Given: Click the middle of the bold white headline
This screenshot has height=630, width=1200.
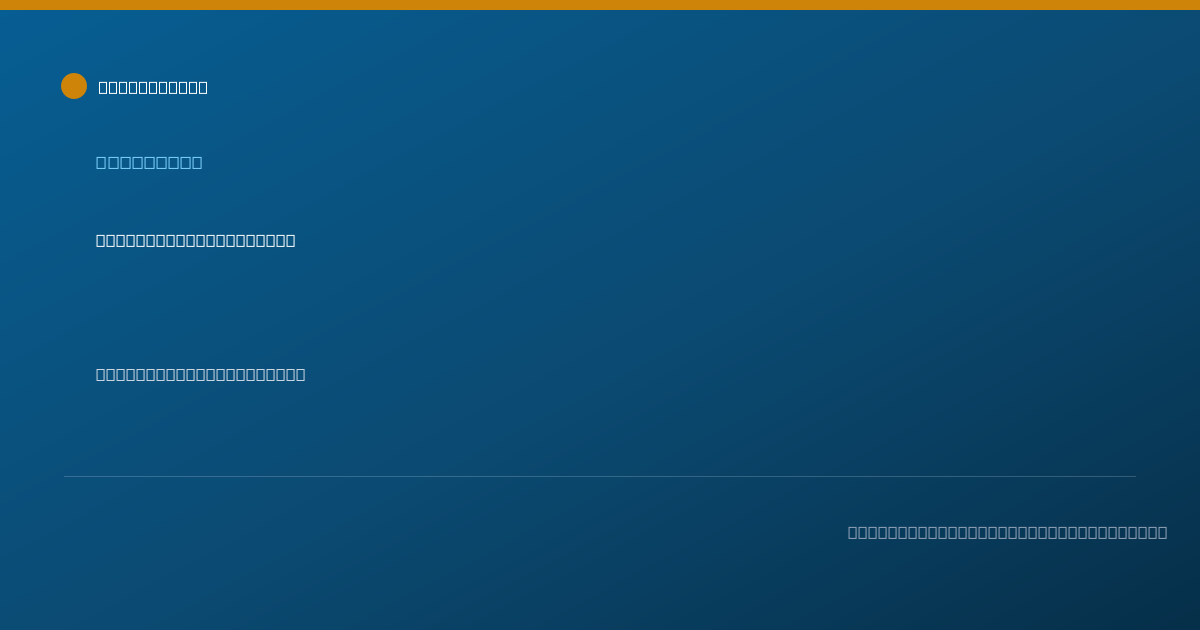Looking at the screenshot, I should click(x=196, y=240).
